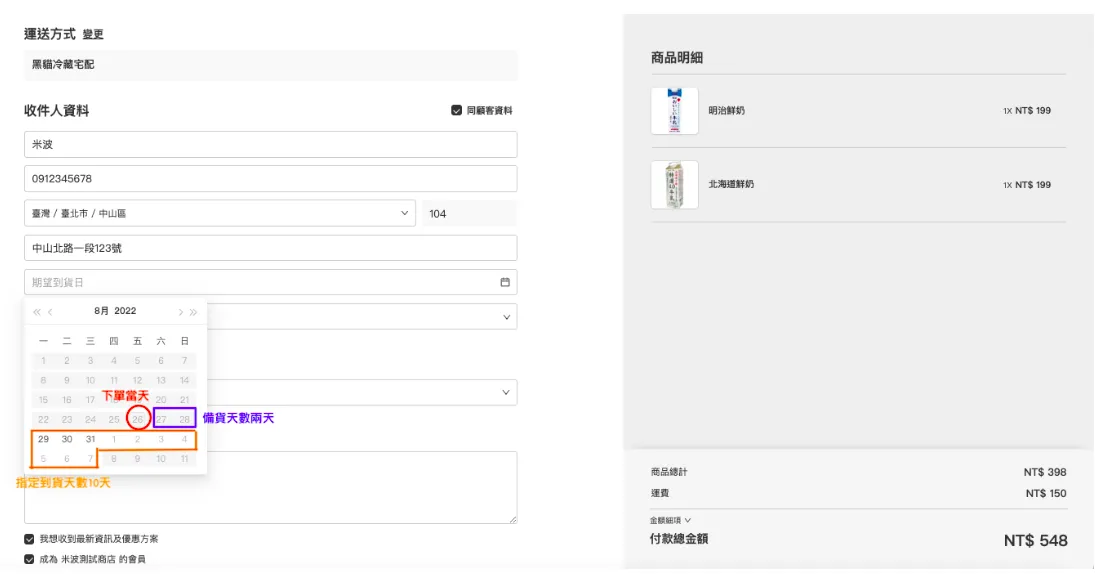Click the disabled date 22 in the calendar
This screenshot has height=574, width=1095.
coord(43,420)
